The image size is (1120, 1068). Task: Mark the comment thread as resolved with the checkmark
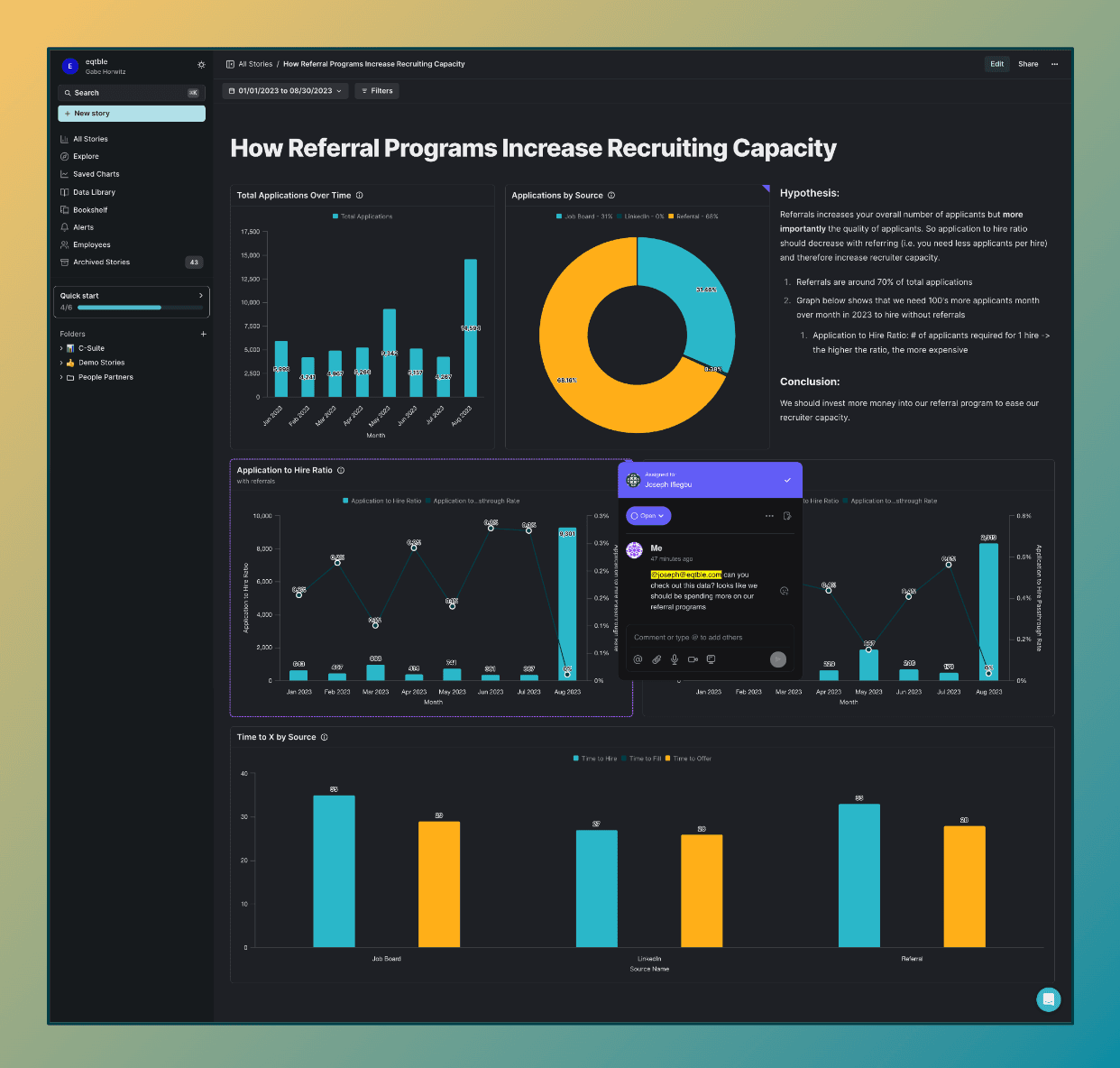(x=787, y=480)
